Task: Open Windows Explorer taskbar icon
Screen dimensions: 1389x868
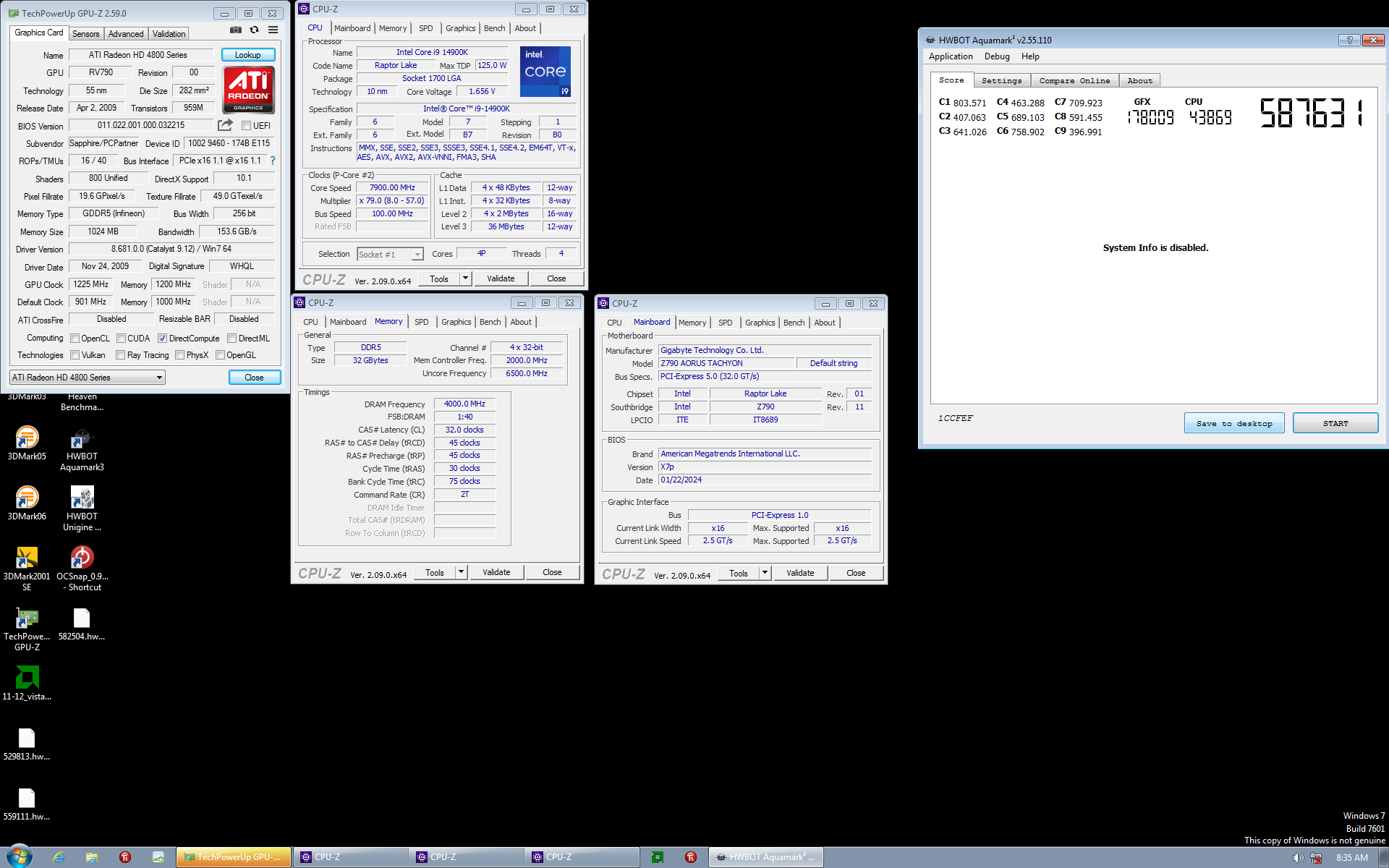Action: tap(92, 857)
